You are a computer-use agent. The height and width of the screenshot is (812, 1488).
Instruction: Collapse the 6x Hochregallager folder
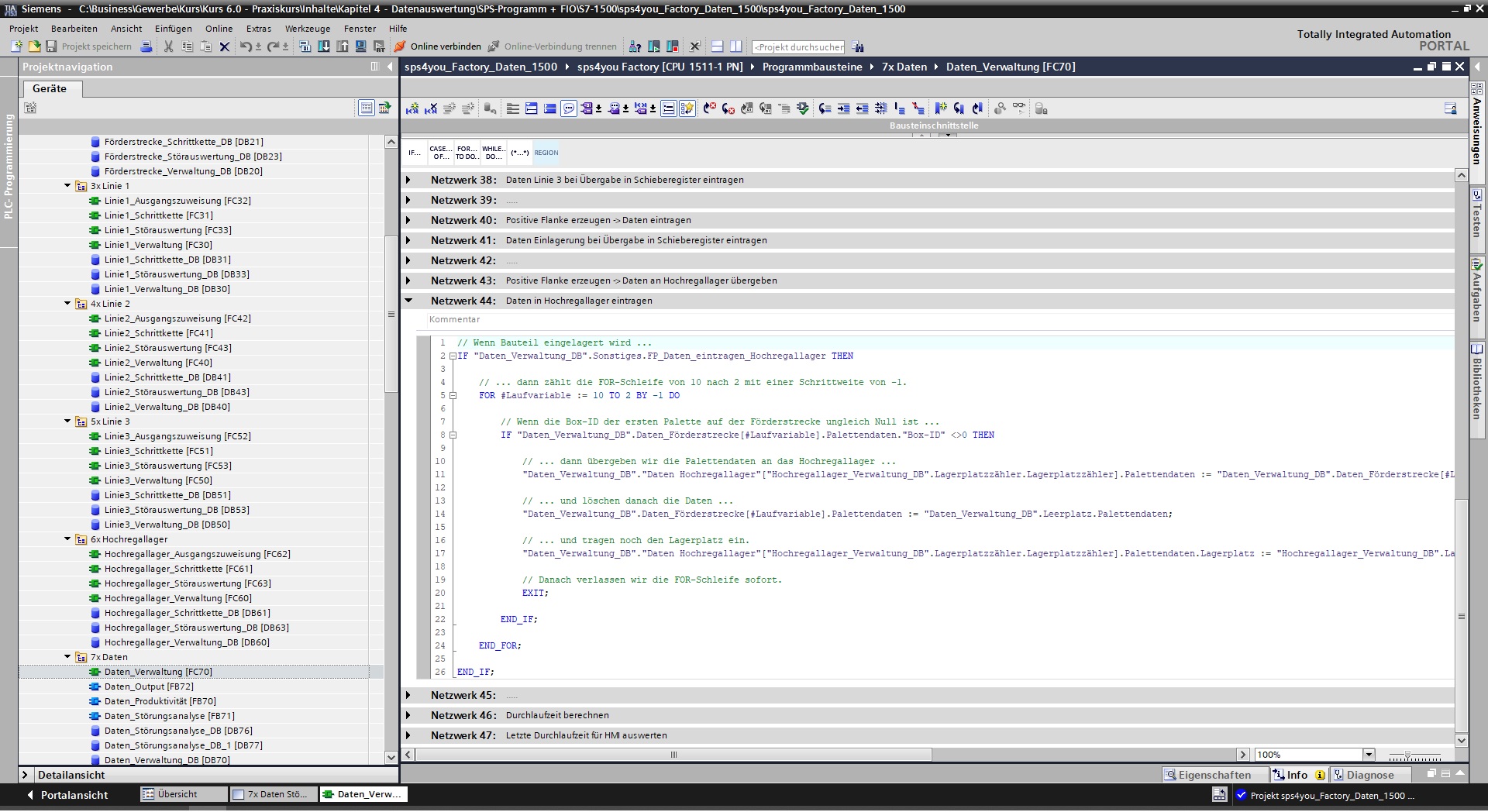(x=67, y=539)
